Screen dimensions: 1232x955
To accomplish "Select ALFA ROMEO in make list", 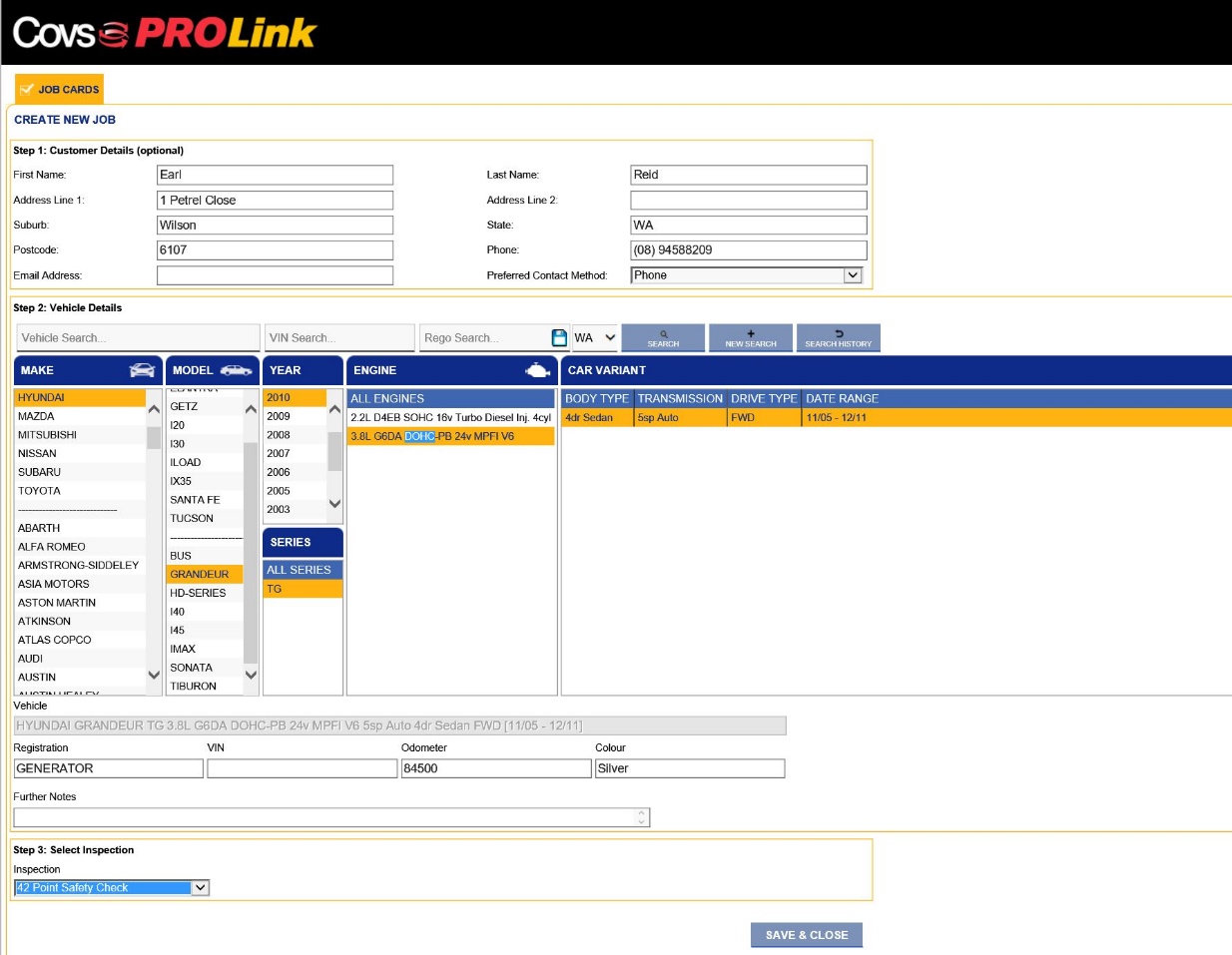I will pyautogui.click(x=80, y=547).
